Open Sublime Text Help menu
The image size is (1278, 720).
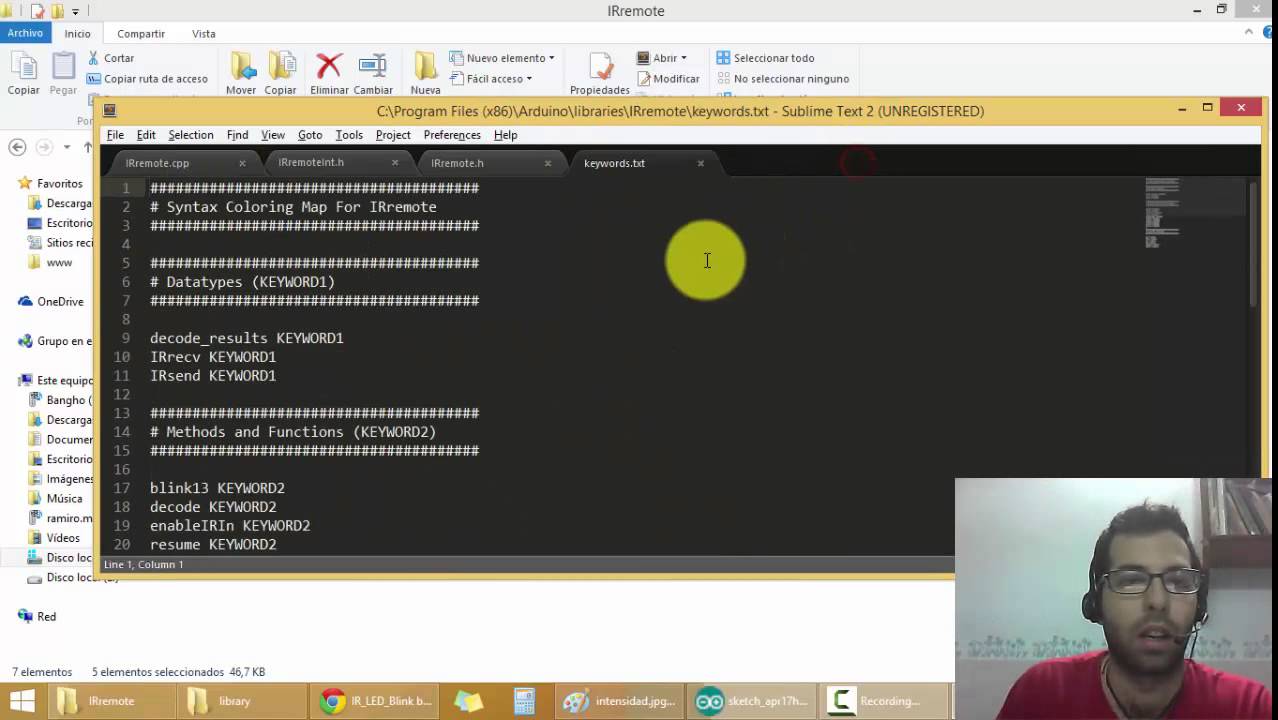[505, 135]
